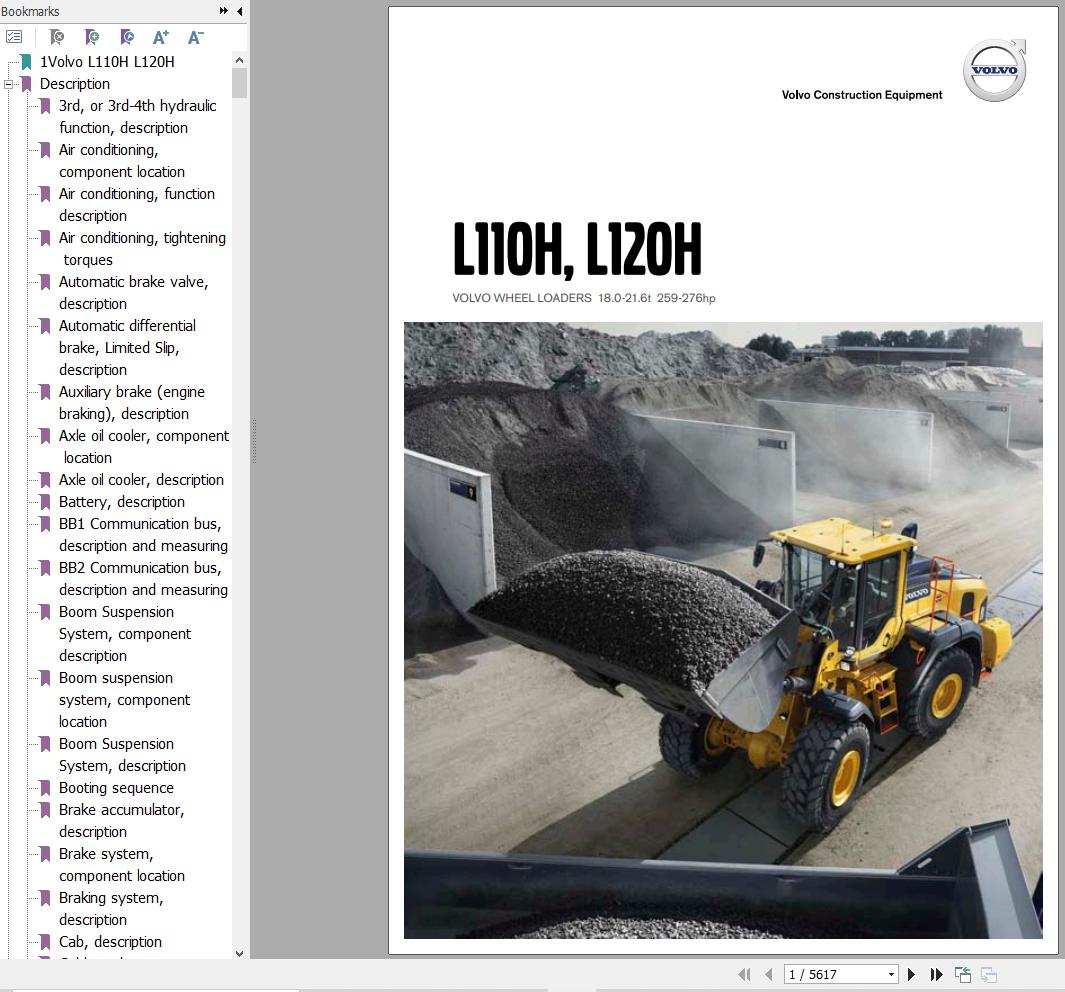Open Air conditioning, component location bookmark
The height and width of the screenshot is (992, 1065).
122,161
